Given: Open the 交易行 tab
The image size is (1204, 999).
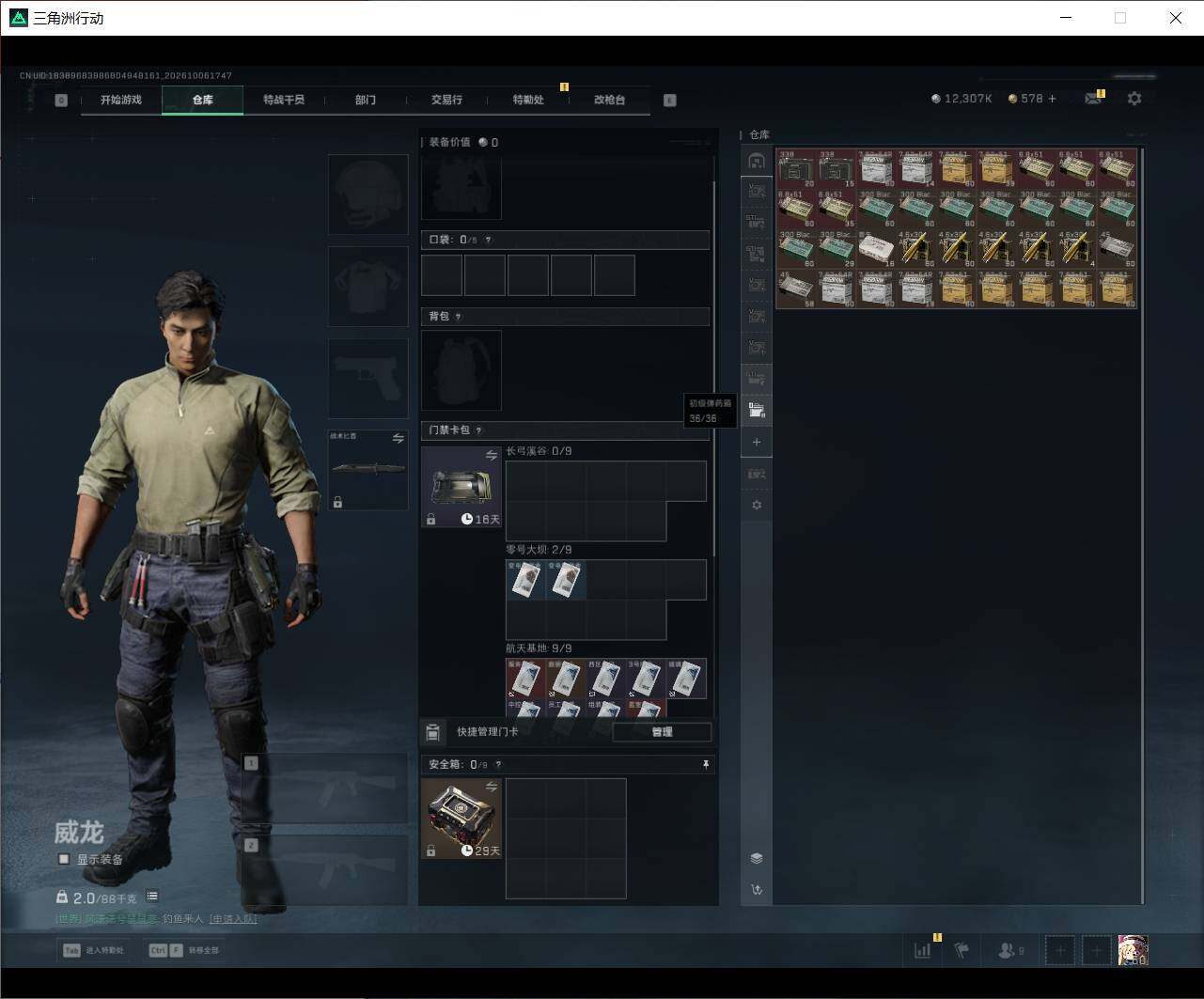Looking at the screenshot, I should tap(446, 100).
